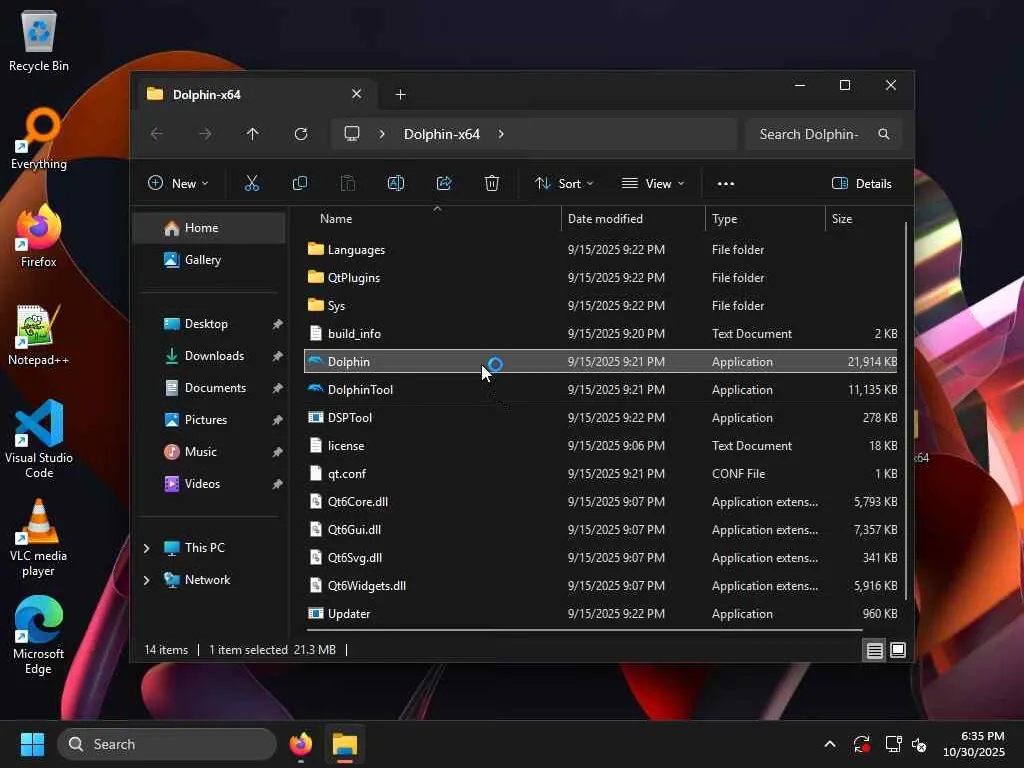Click the Rename icon in toolbar
Viewport: 1024px width, 768px height.
pyautogui.click(x=395, y=183)
